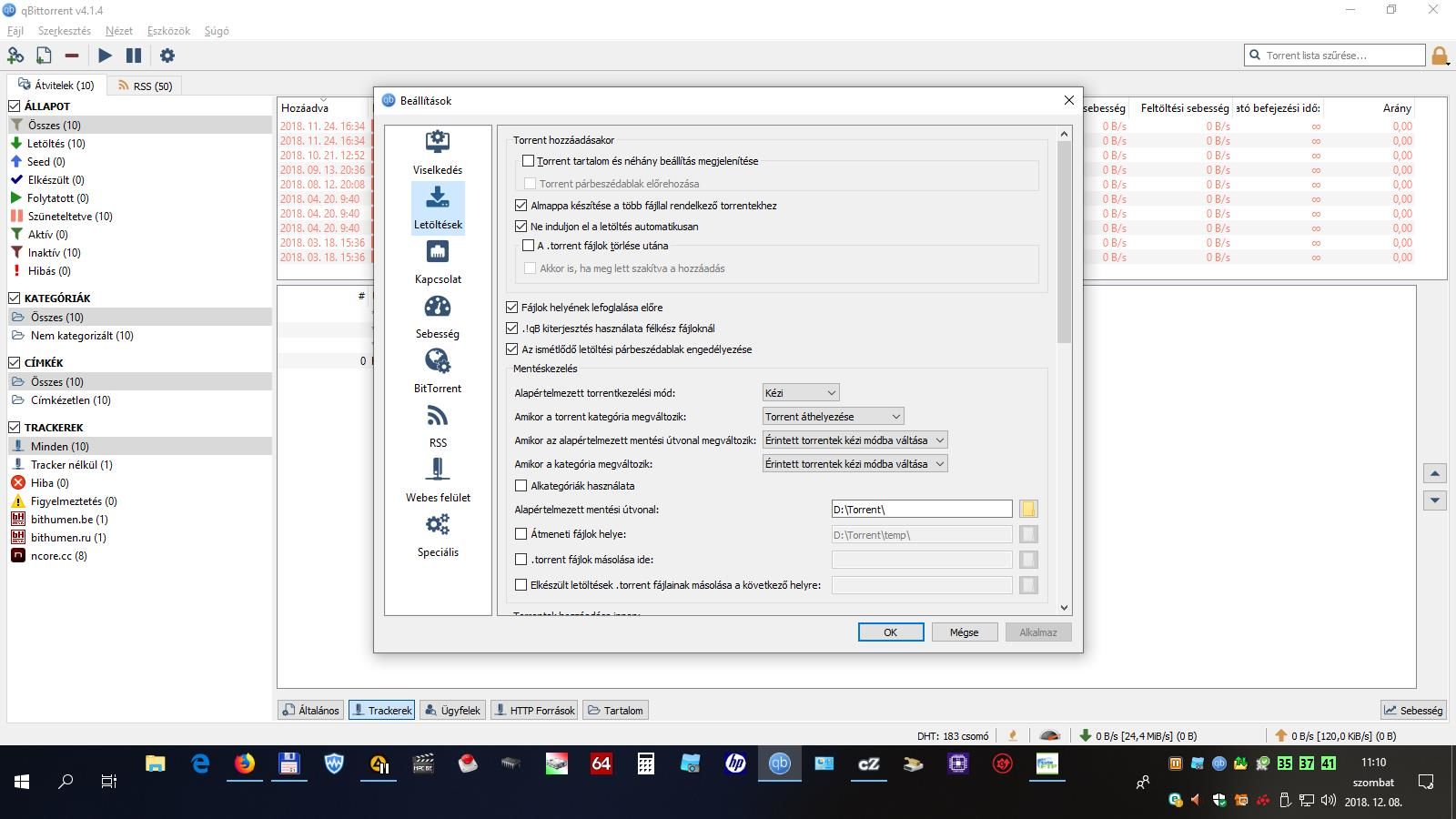Click the add torrent link toolbar icon
This screenshot has width=1456, height=819.
point(15,56)
